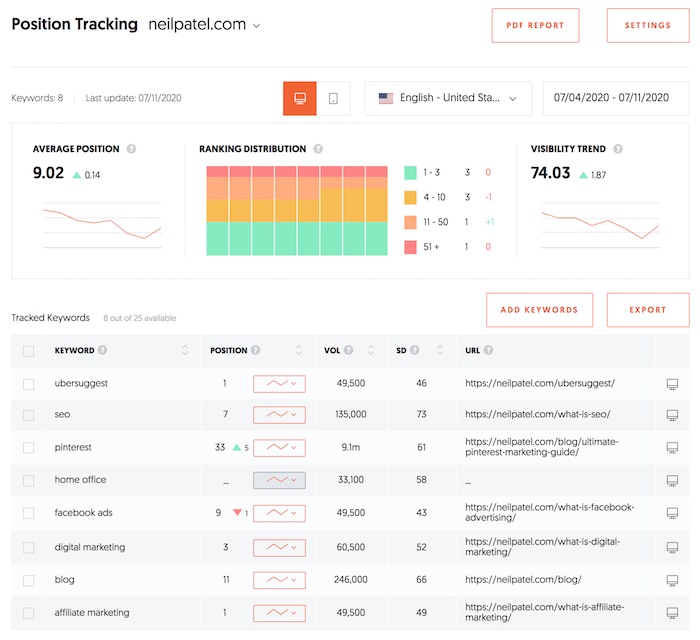Screen dimensions: 700x640
Task: Click the PDF Report button
Action: 535,25
